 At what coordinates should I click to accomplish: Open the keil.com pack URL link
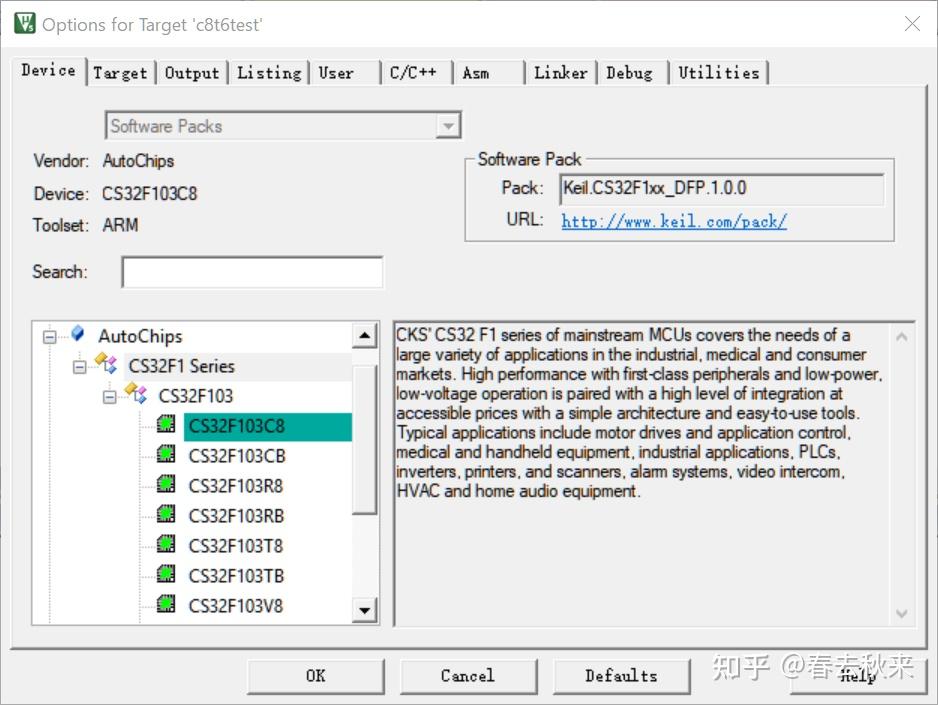click(x=674, y=221)
